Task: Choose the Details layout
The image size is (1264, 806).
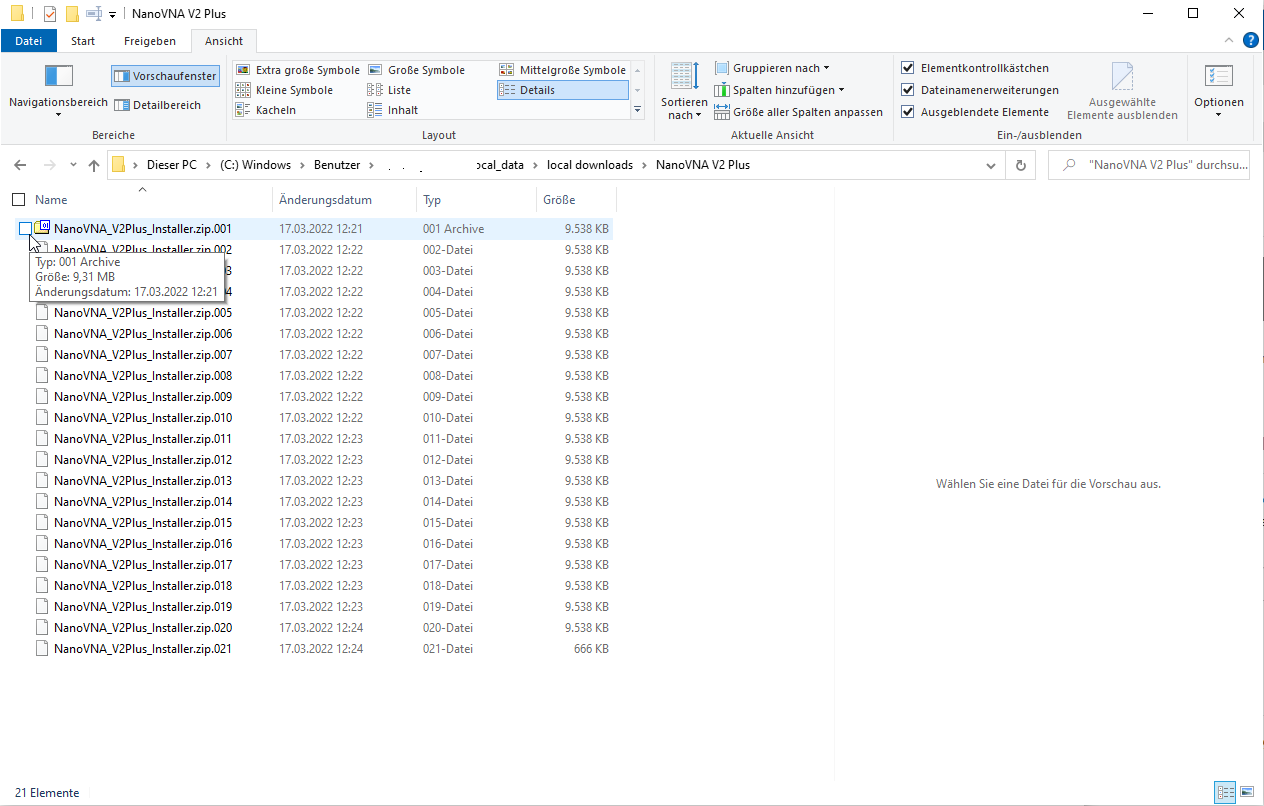Action: pos(563,90)
